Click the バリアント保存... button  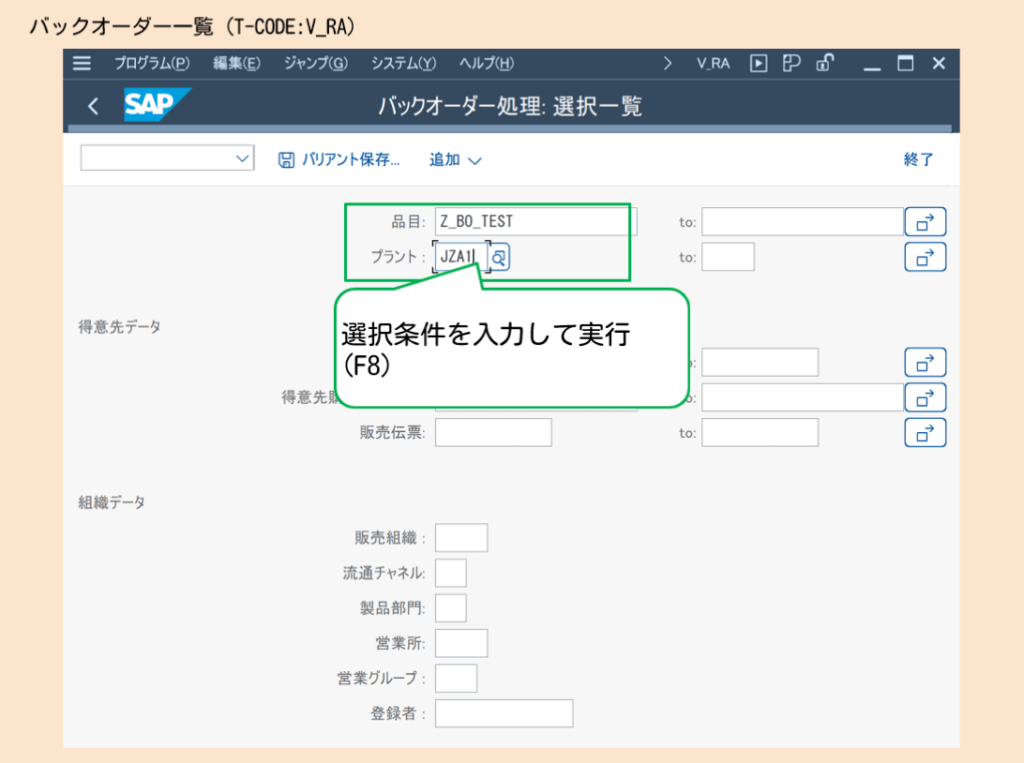click(x=339, y=160)
